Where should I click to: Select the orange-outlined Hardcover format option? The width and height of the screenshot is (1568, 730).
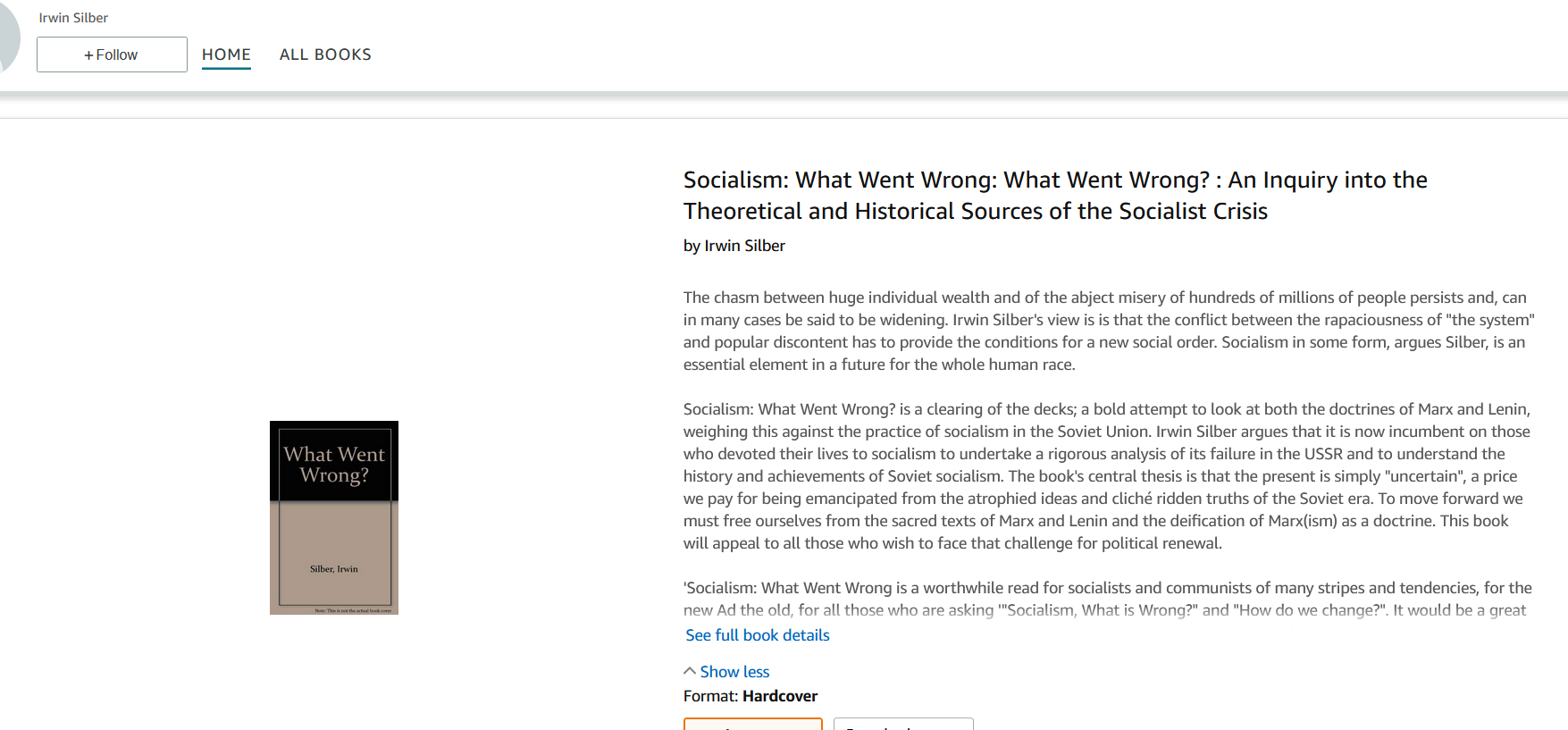(753, 724)
